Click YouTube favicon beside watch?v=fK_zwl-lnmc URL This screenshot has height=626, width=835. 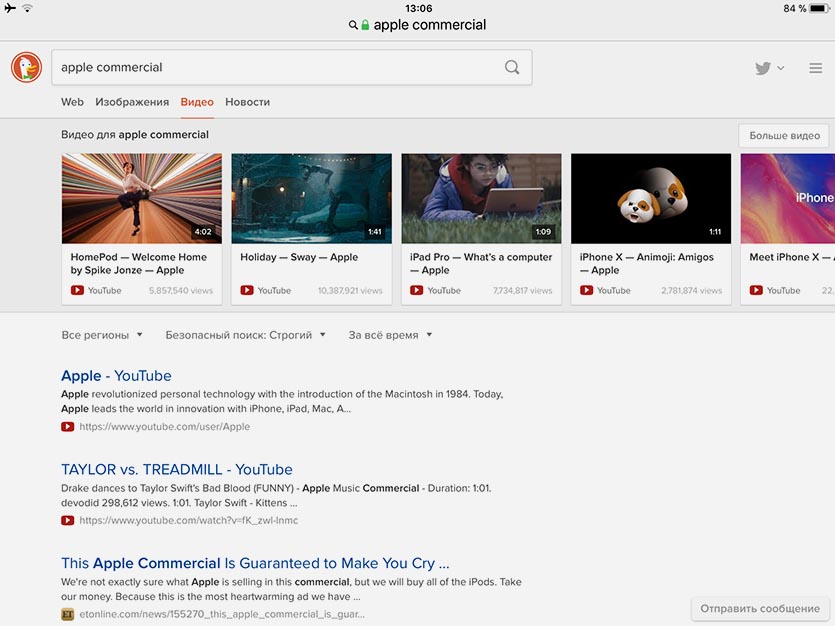(68, 520)
